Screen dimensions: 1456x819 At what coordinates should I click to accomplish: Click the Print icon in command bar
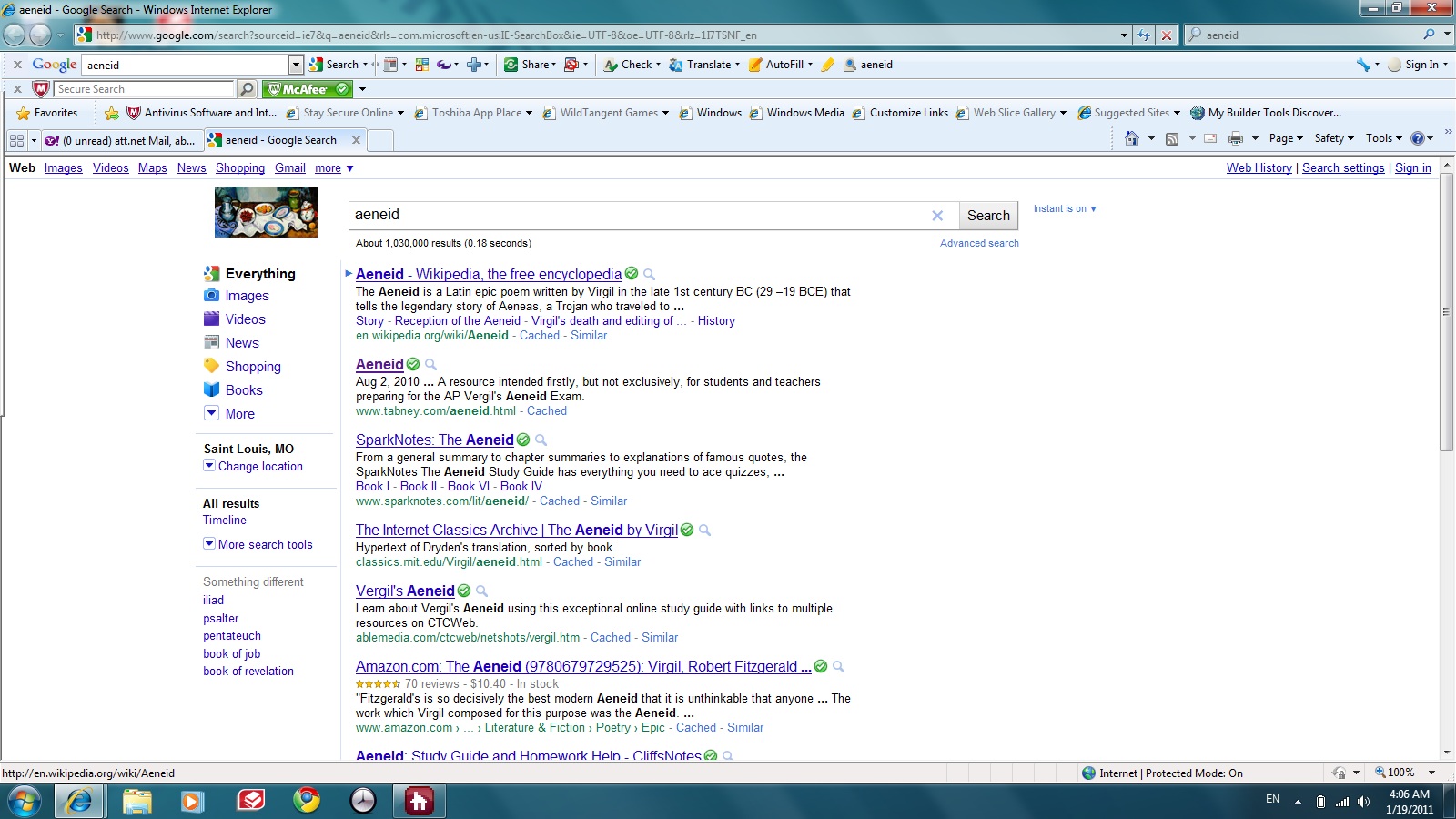point(1235,138)
